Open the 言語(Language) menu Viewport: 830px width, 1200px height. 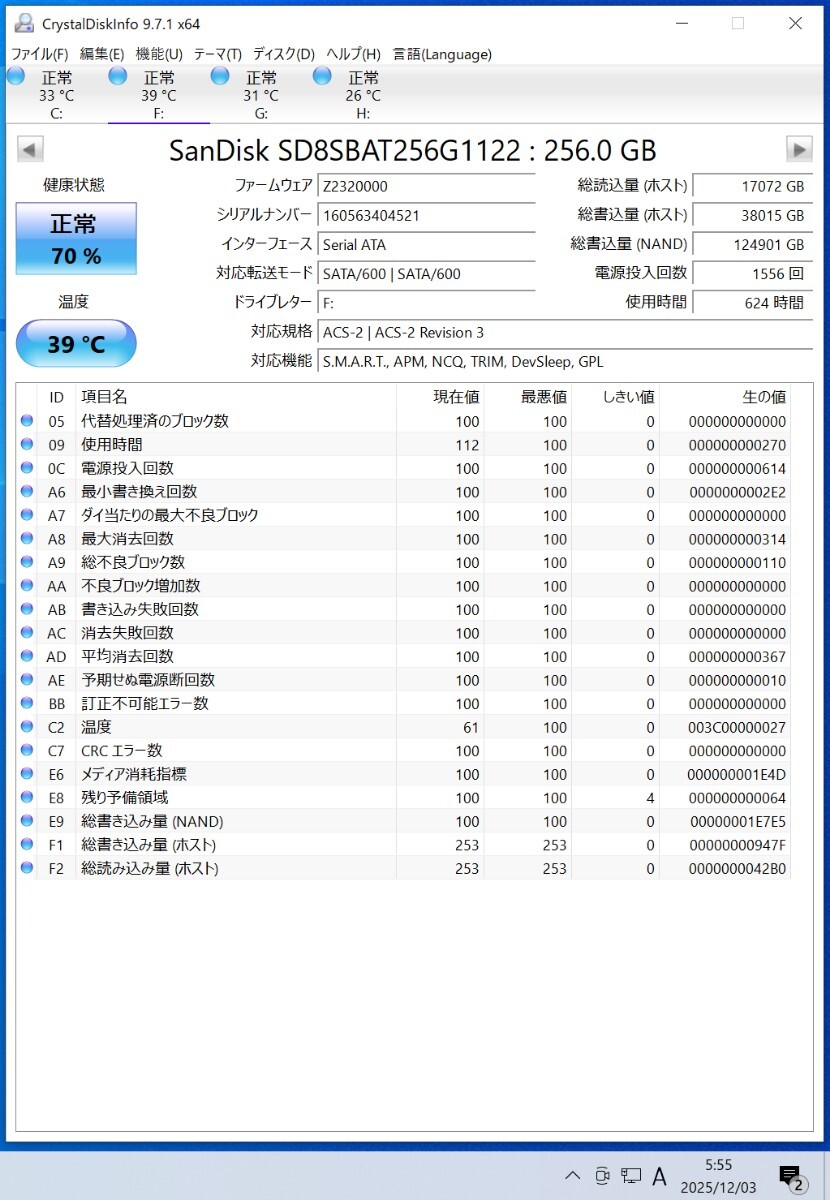click(x=442, y=54)
